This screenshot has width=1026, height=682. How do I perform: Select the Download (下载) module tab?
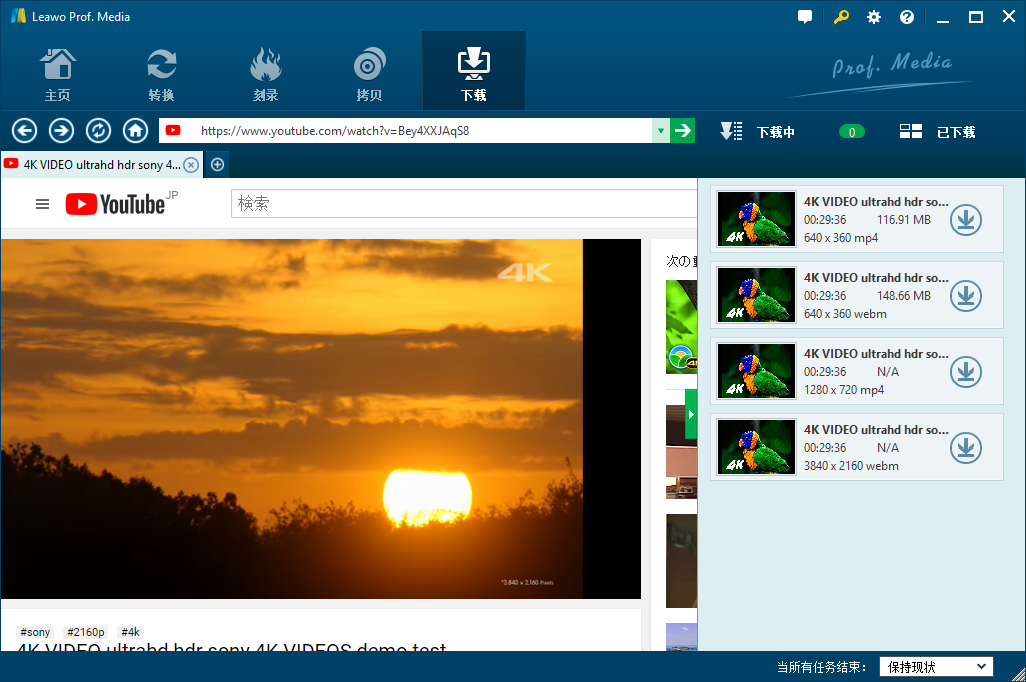click(474, 71)
